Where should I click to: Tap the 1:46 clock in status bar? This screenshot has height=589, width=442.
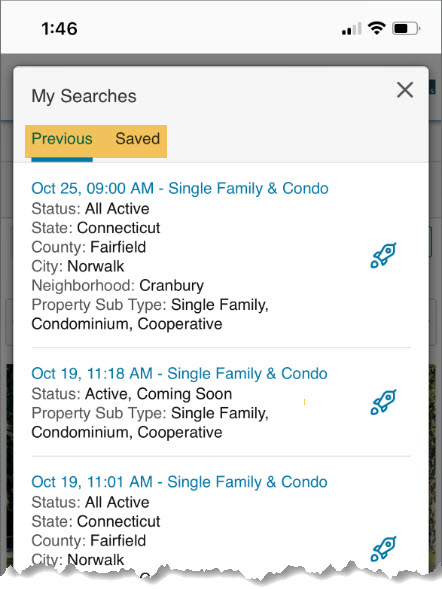[x=59, y=29]
